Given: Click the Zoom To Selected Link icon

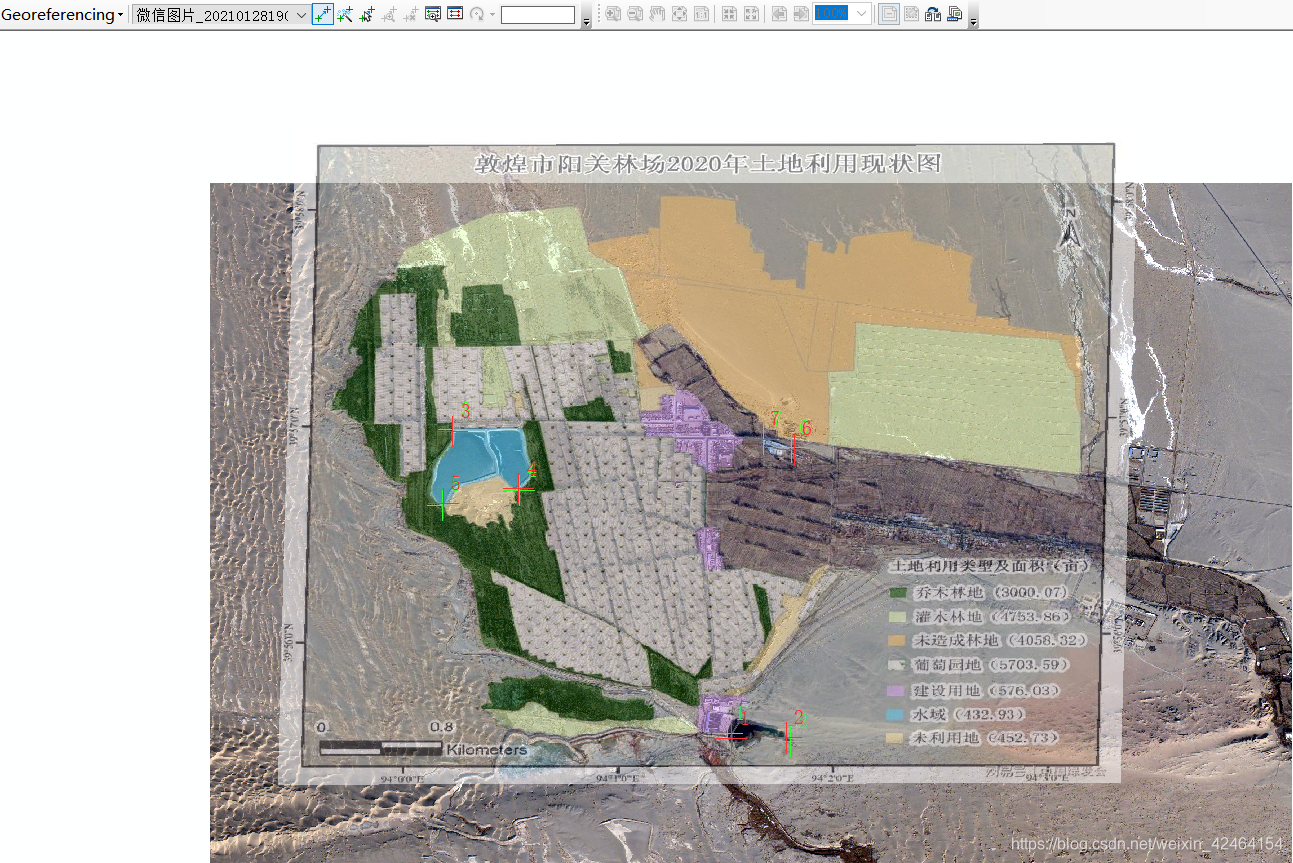Looking at the screenshot, I should pyautogui.click(x=389, y=14).
